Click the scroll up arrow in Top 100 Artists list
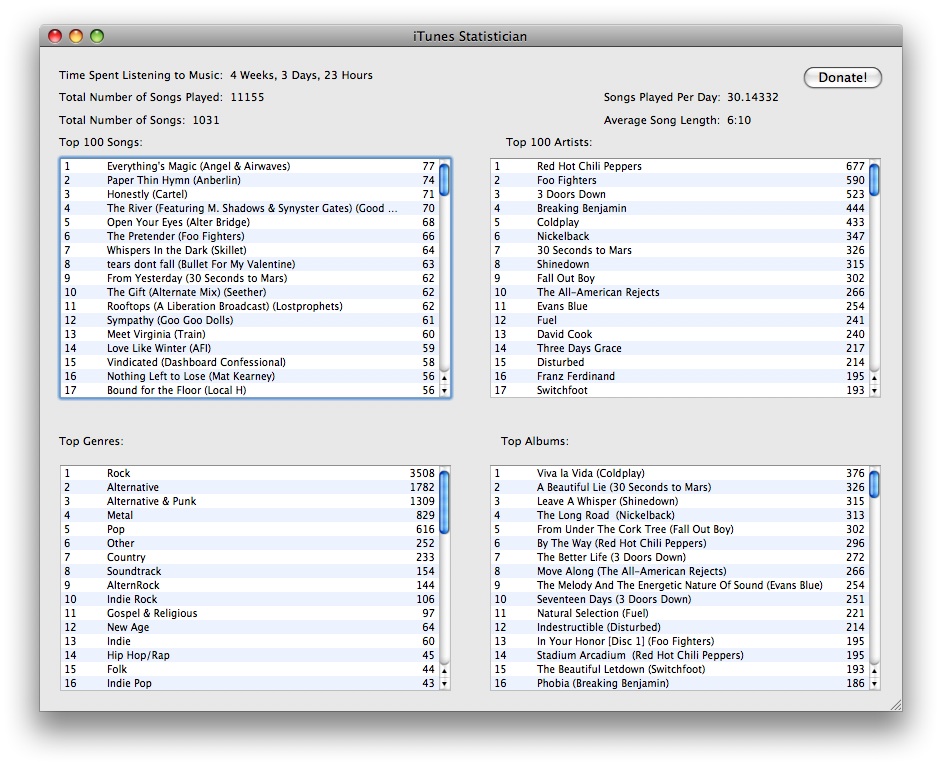The width and height of the screenshot is (942, 766). point(875,377)
